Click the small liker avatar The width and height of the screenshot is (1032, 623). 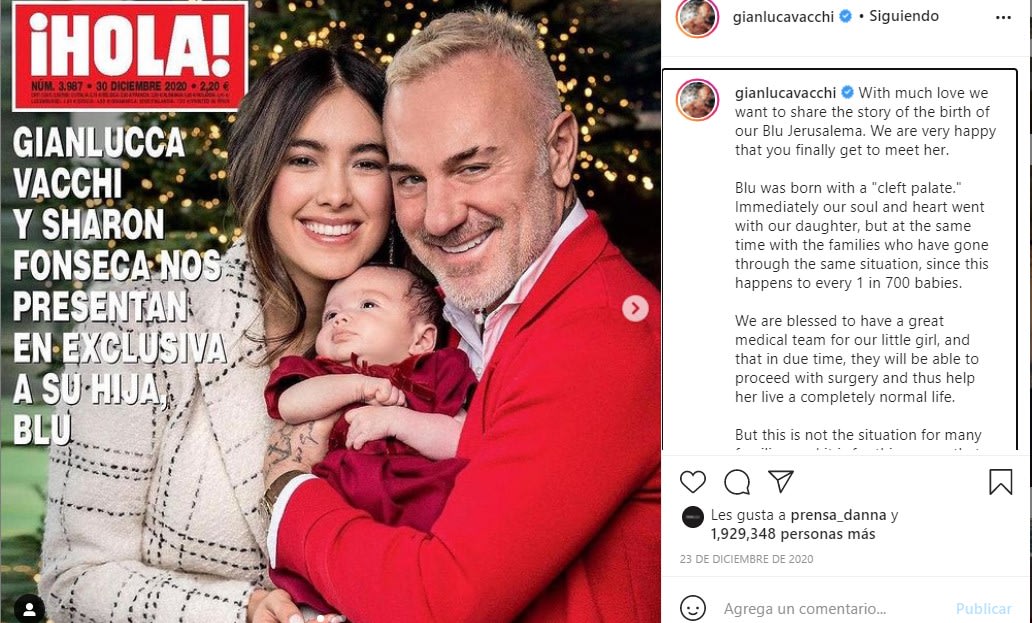tap(692, 517)
